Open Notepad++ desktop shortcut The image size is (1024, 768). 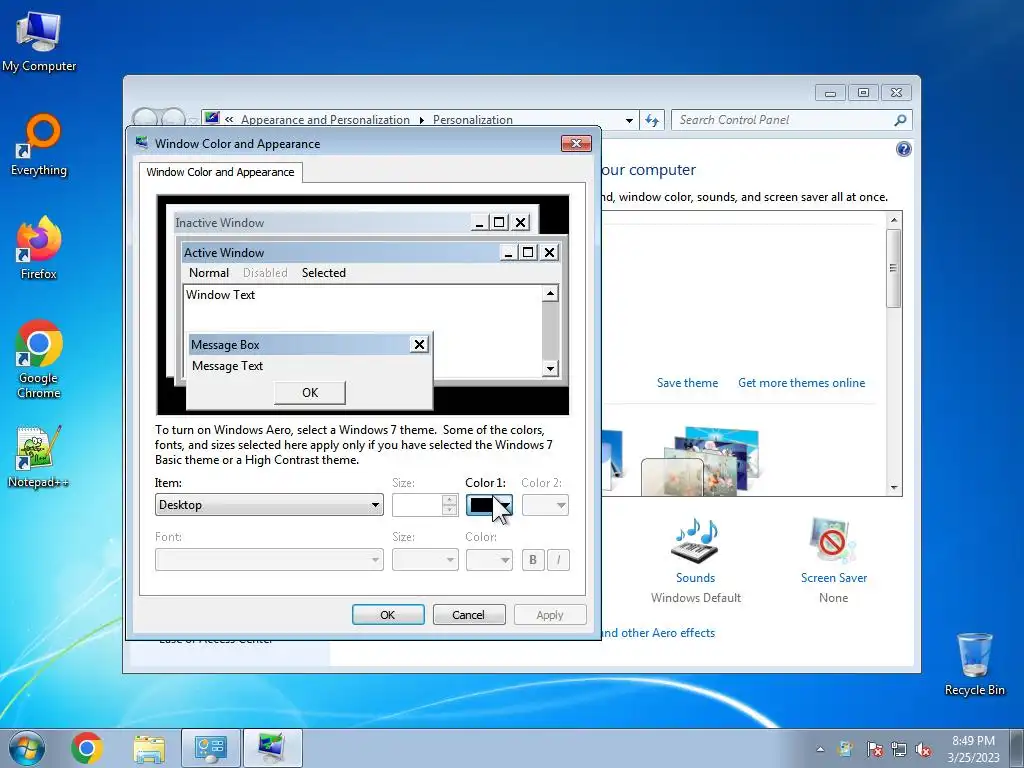[x=39, y=456]
